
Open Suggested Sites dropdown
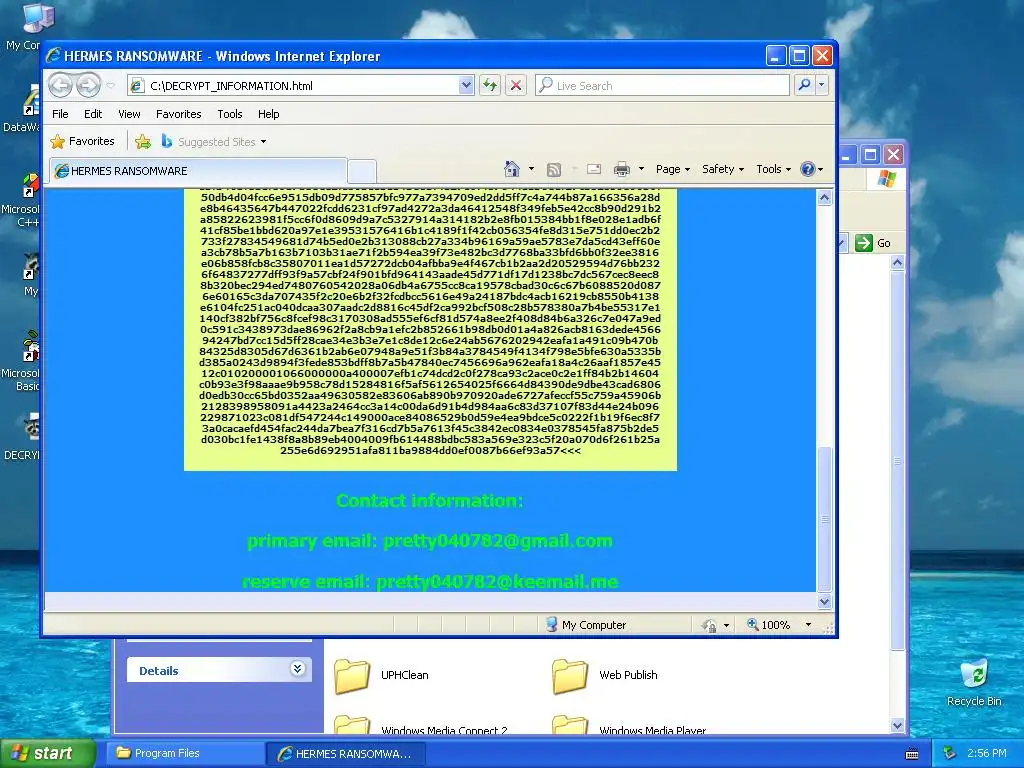(x=214, y=142)
